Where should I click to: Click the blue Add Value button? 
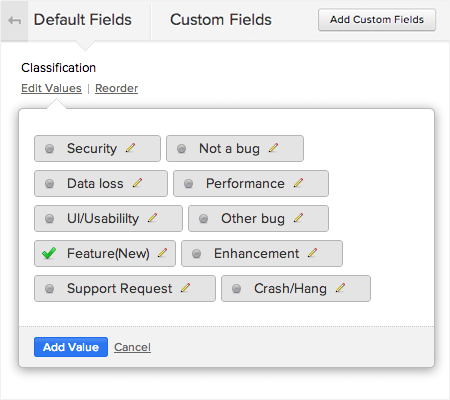pyautogui.click(x=71, y=347)
